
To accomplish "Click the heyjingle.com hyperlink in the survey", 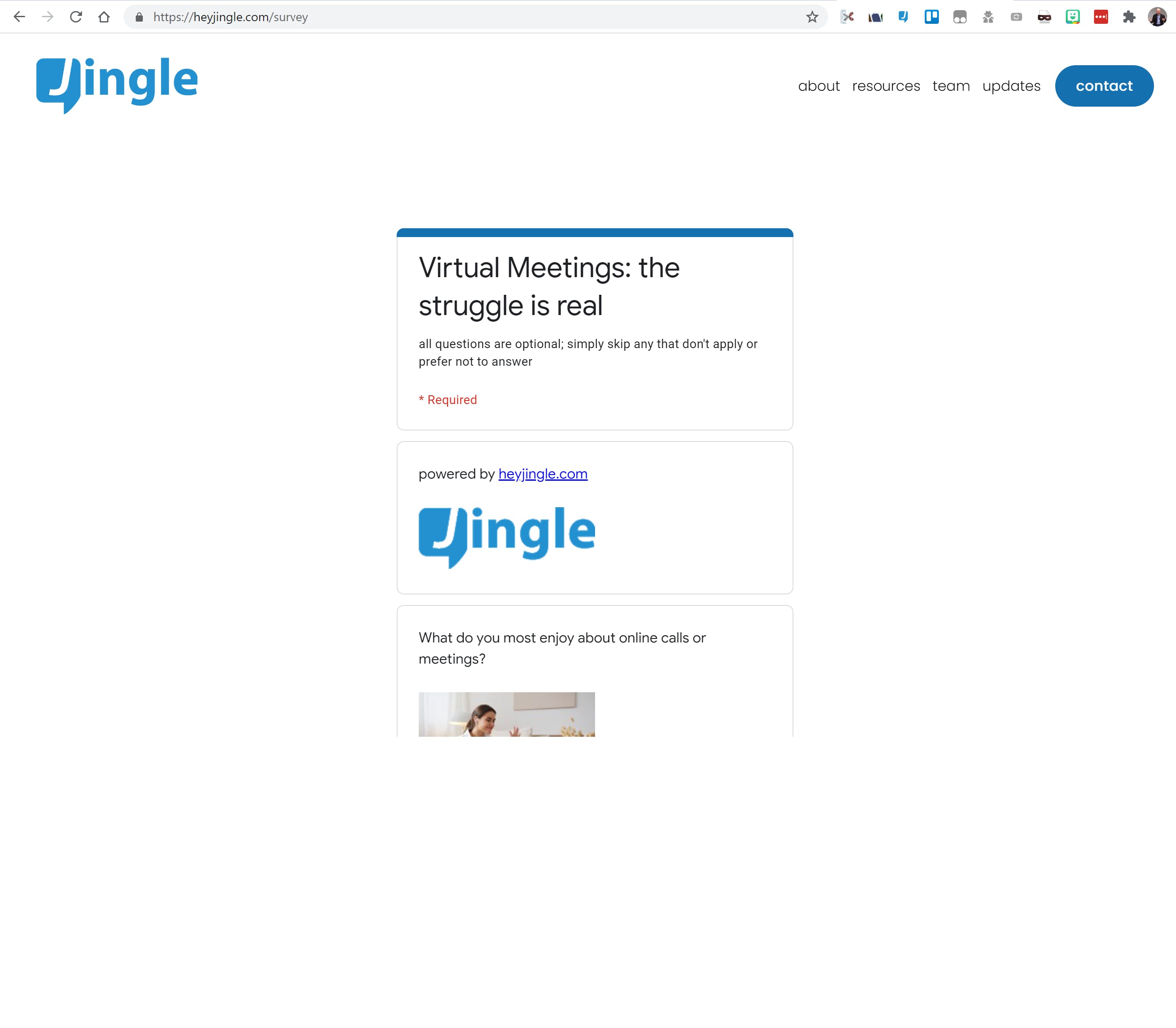I will pos(542,473).
